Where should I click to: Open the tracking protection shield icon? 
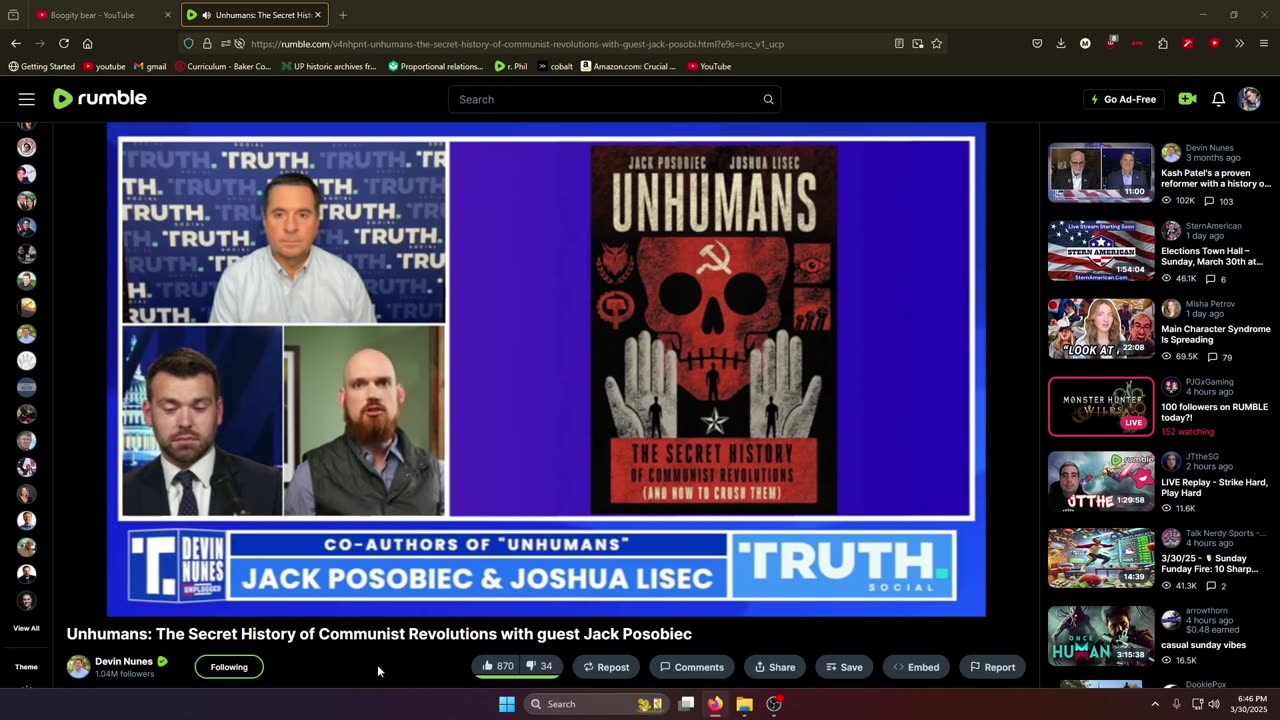click(x=188, y=43)
